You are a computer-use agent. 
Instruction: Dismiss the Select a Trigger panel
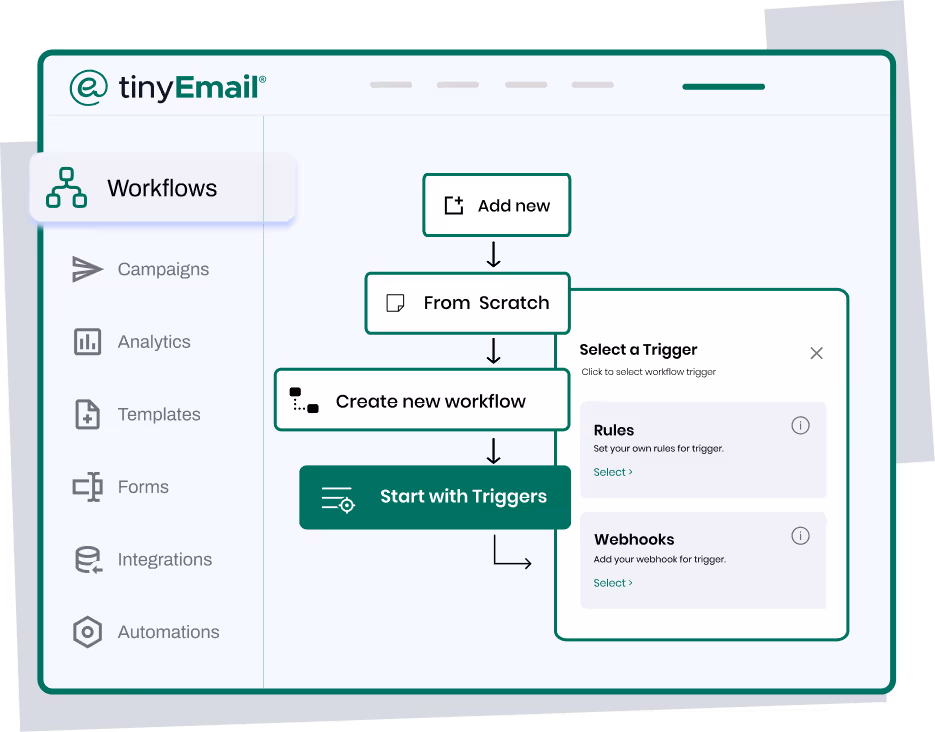click(816, 353)
